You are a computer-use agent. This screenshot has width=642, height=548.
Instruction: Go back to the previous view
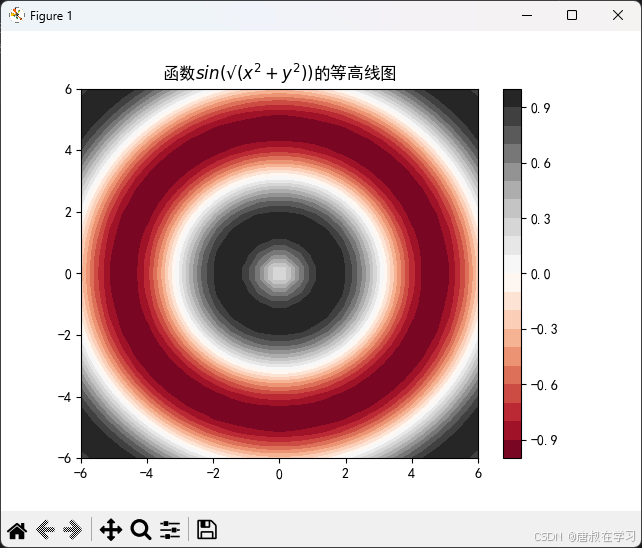pos(45,530)
